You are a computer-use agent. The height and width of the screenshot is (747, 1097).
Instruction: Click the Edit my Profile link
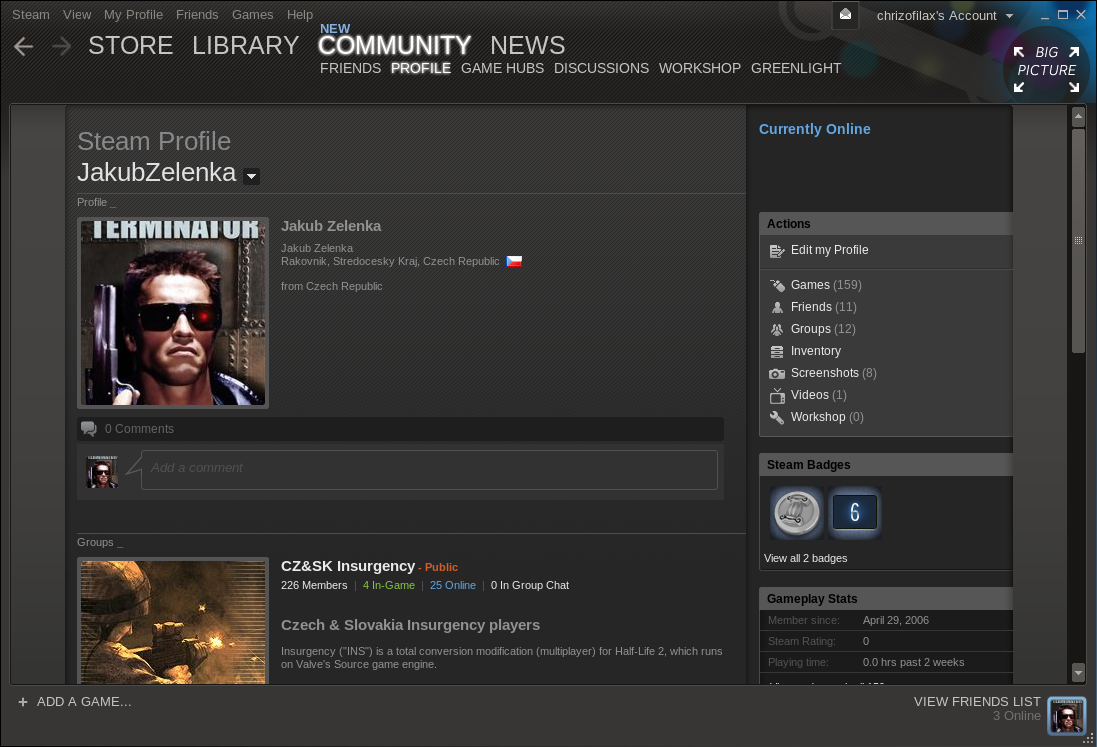pyautogui.click(x=829, y=250)
